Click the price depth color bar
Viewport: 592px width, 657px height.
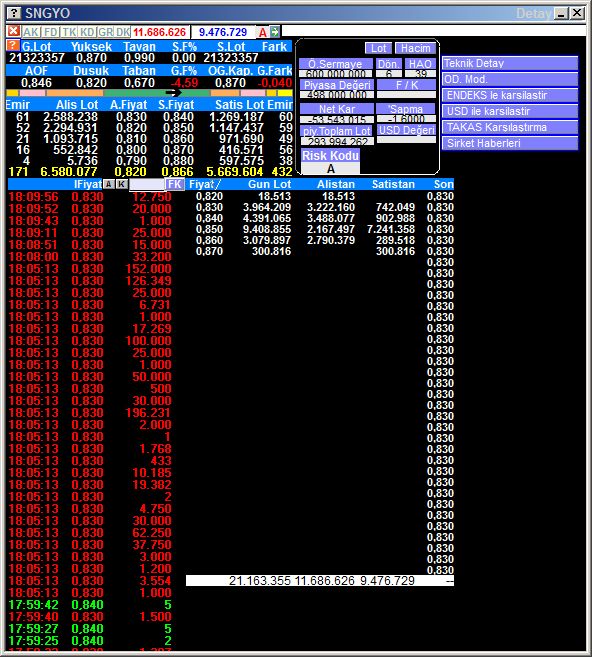pos(149,93)
